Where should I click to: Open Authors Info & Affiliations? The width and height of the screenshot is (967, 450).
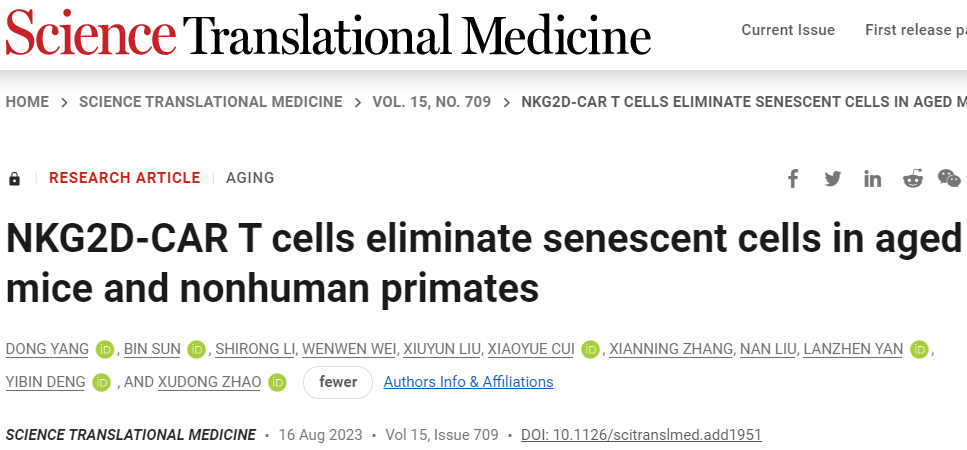(x=468, y=382)
